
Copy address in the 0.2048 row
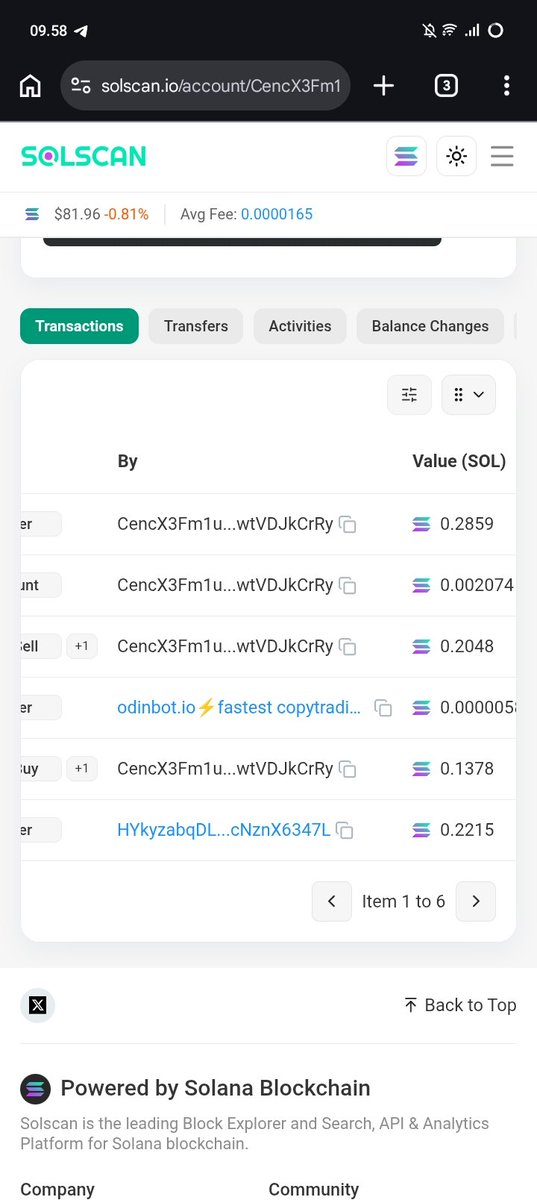(348, 646)
